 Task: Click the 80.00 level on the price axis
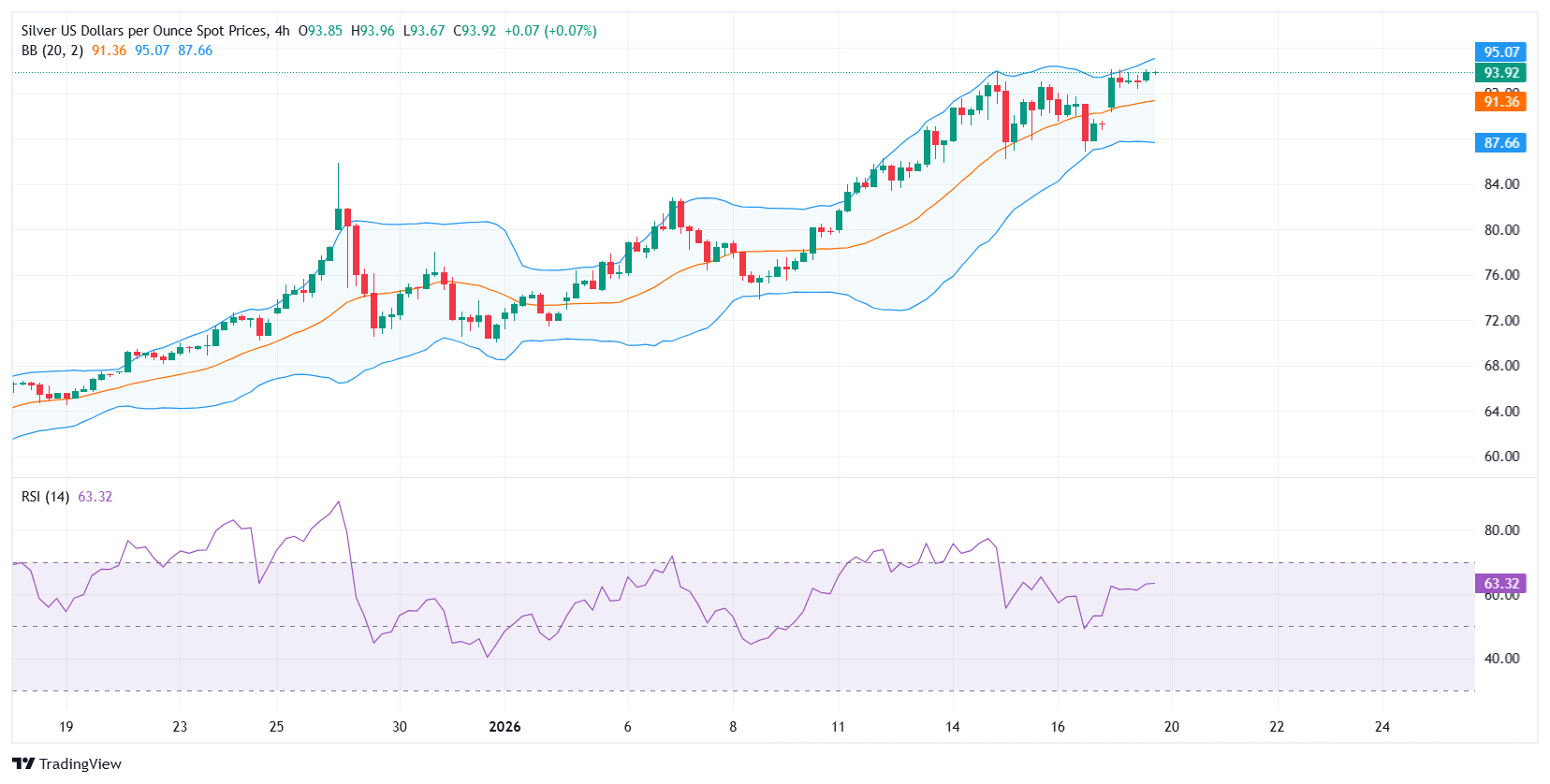coord(1501,230)
